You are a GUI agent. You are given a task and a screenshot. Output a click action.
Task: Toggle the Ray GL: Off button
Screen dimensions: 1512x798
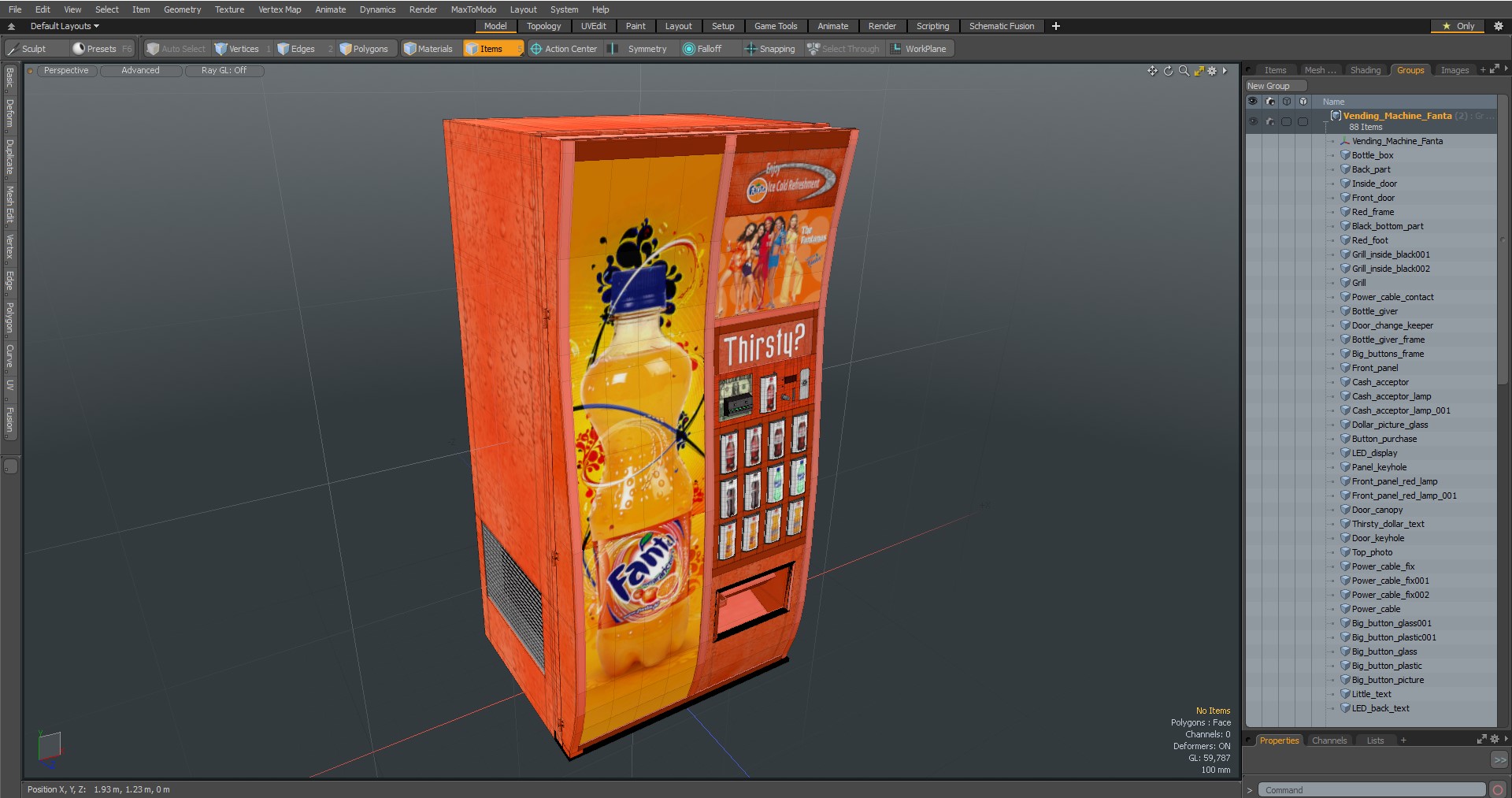click(224, 71)
